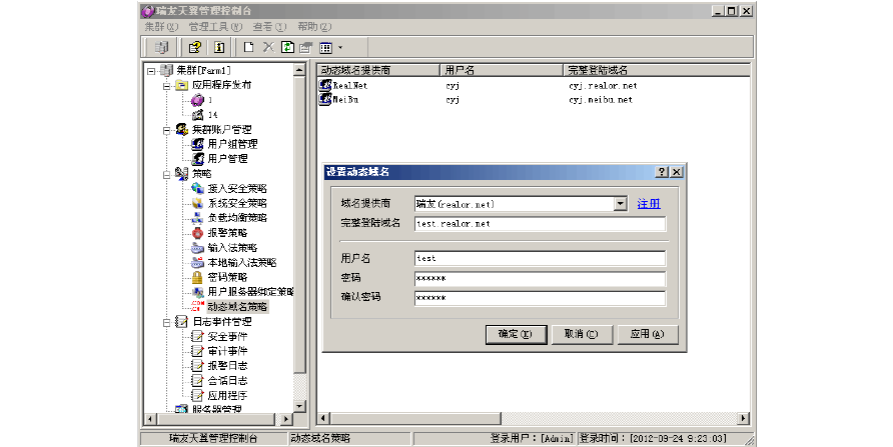Open the view-mode dropdown arrow in toolbar

340,47
